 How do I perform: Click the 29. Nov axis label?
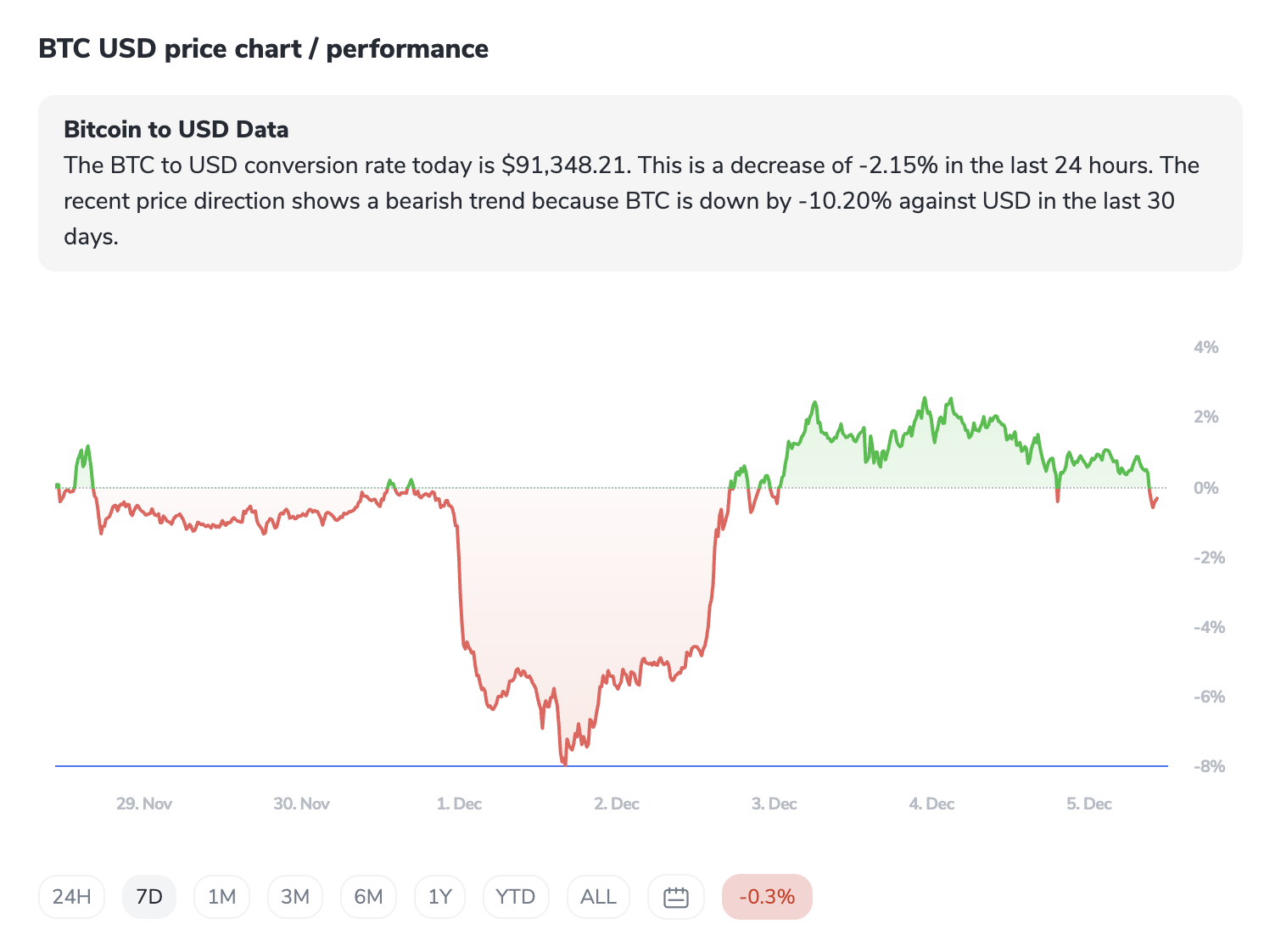coord(144,804)
